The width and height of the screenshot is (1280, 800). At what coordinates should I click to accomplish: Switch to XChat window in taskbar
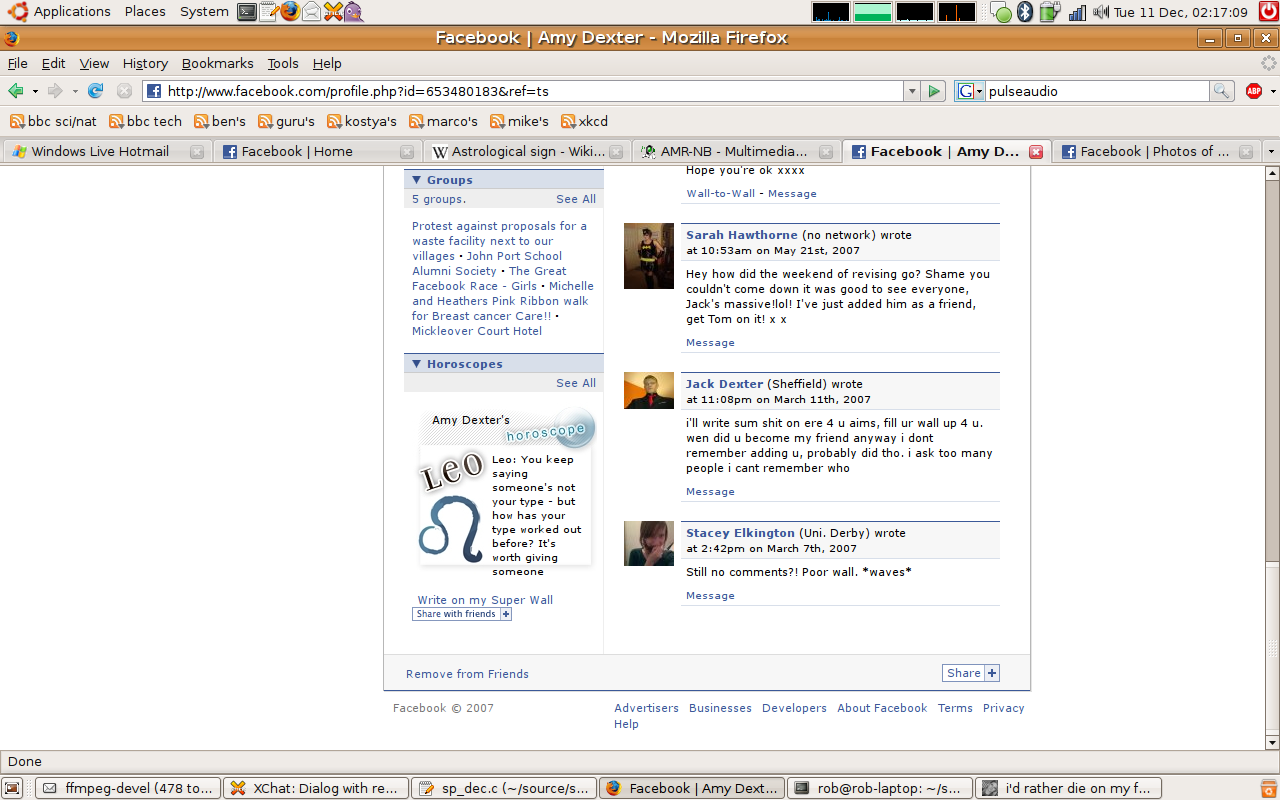click(316, 788)
